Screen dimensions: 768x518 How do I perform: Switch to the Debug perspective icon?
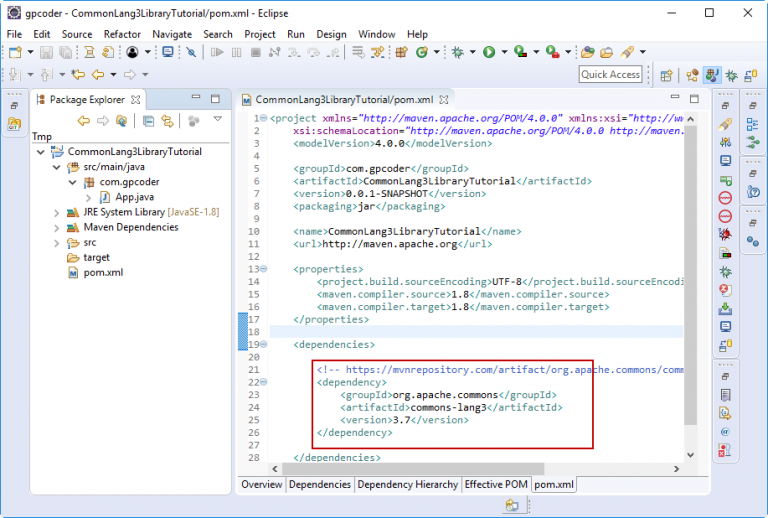[731, 75]
